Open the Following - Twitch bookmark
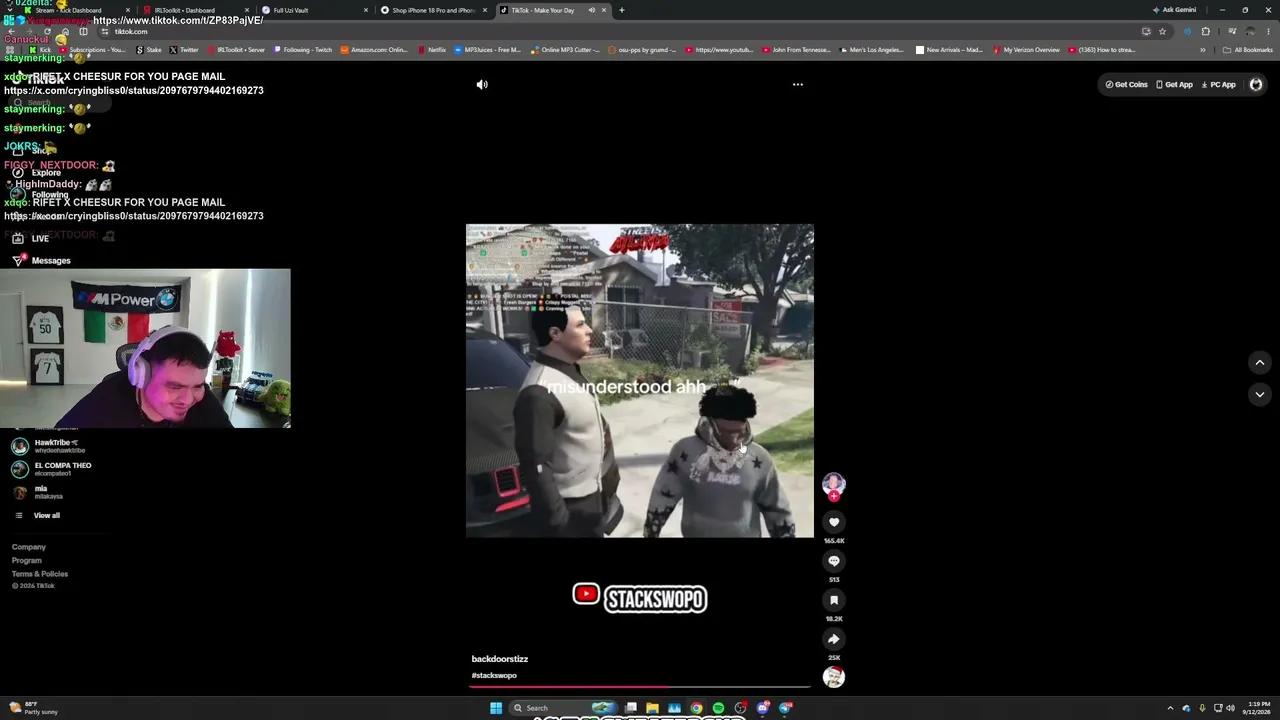The image size is (1280, 720). 303,50
